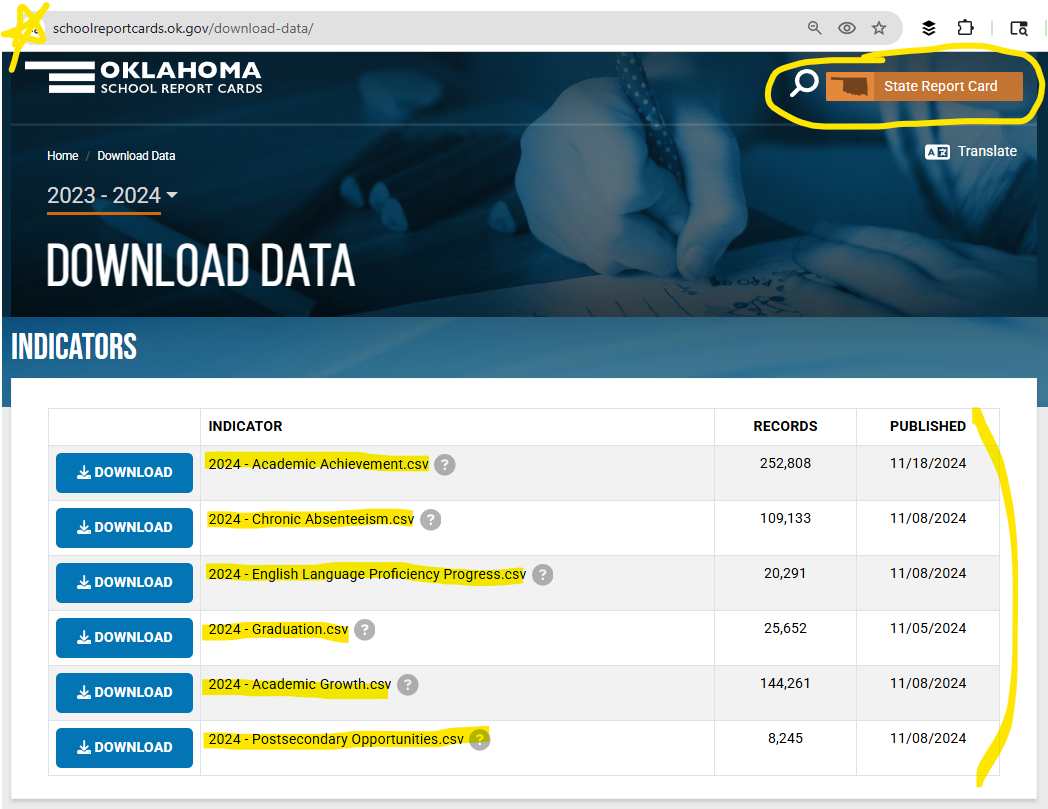Screen dimensions: 1048x809
Task: Show help for Graduation indicator
Action: (364, 630)
